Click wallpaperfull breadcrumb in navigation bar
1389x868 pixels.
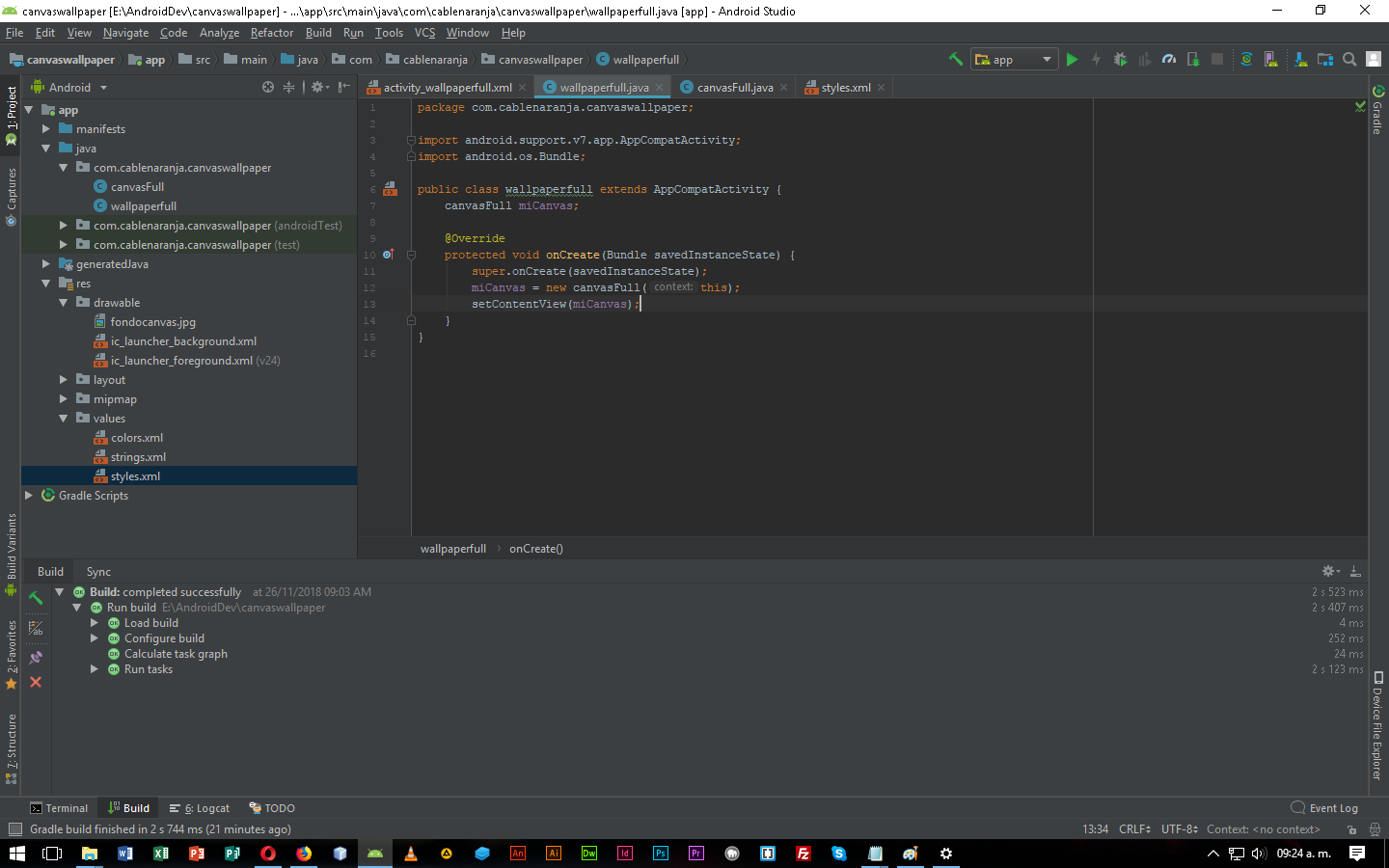click(638, 60)
